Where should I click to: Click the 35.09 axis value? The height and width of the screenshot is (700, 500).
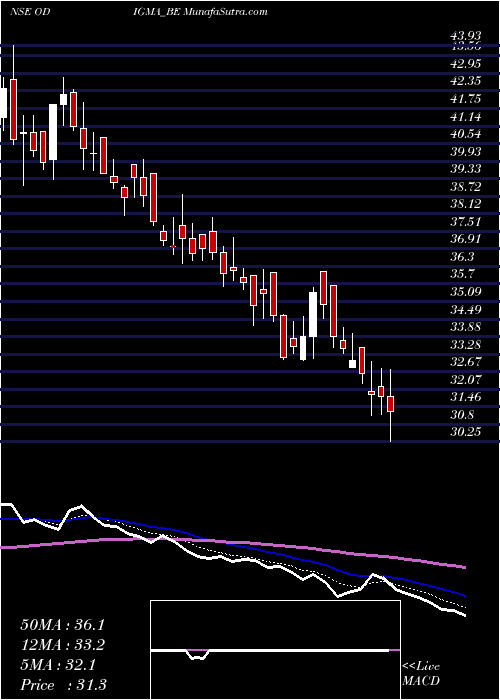click(466, 292)
